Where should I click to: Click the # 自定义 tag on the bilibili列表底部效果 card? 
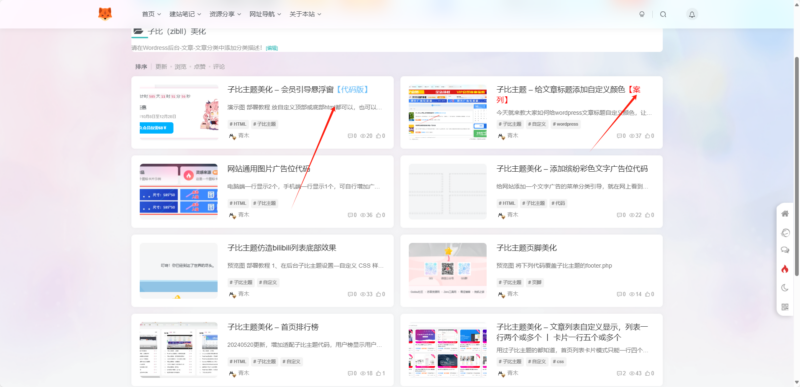[x=268, y=282]
